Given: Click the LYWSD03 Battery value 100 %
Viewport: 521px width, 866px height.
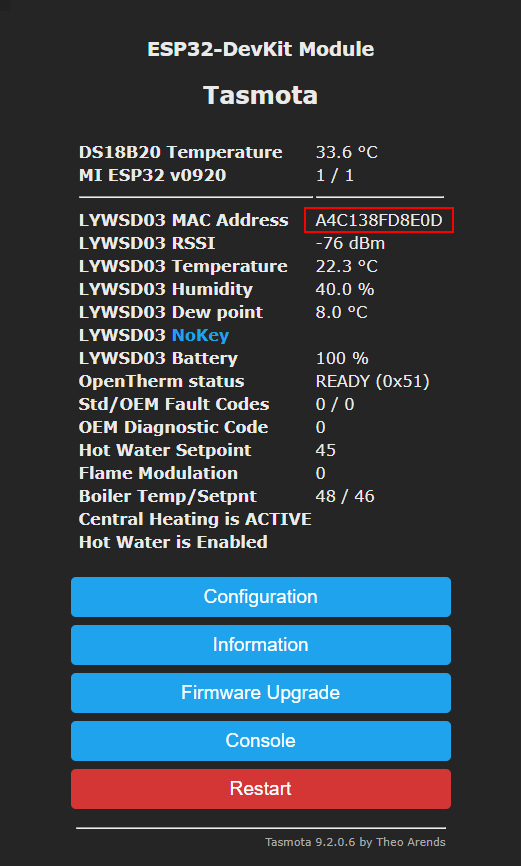Looking at the screenshot, I should (x=342, y=358).
